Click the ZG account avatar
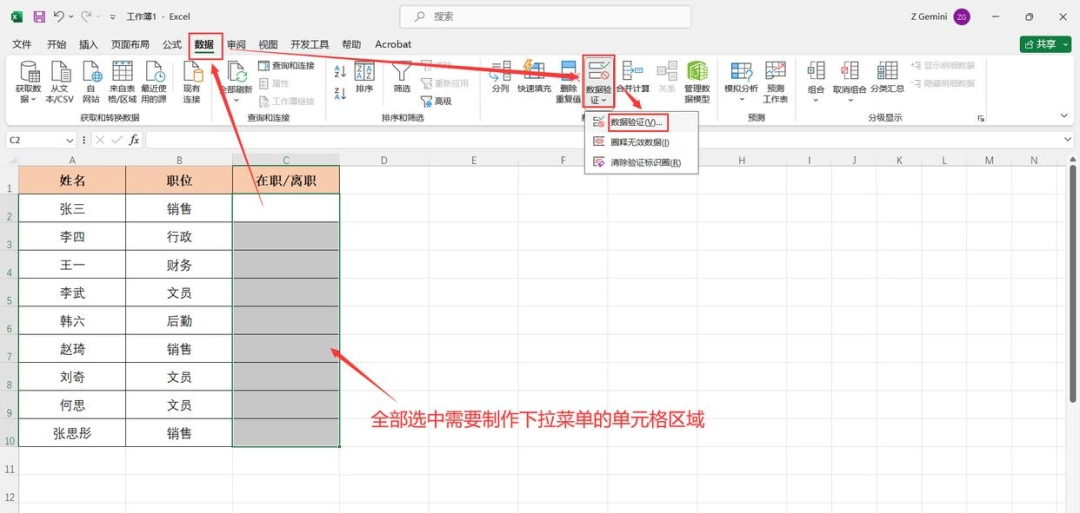Image resolution: width=1080 pixels, height=513 pixels. pos(962,17)
